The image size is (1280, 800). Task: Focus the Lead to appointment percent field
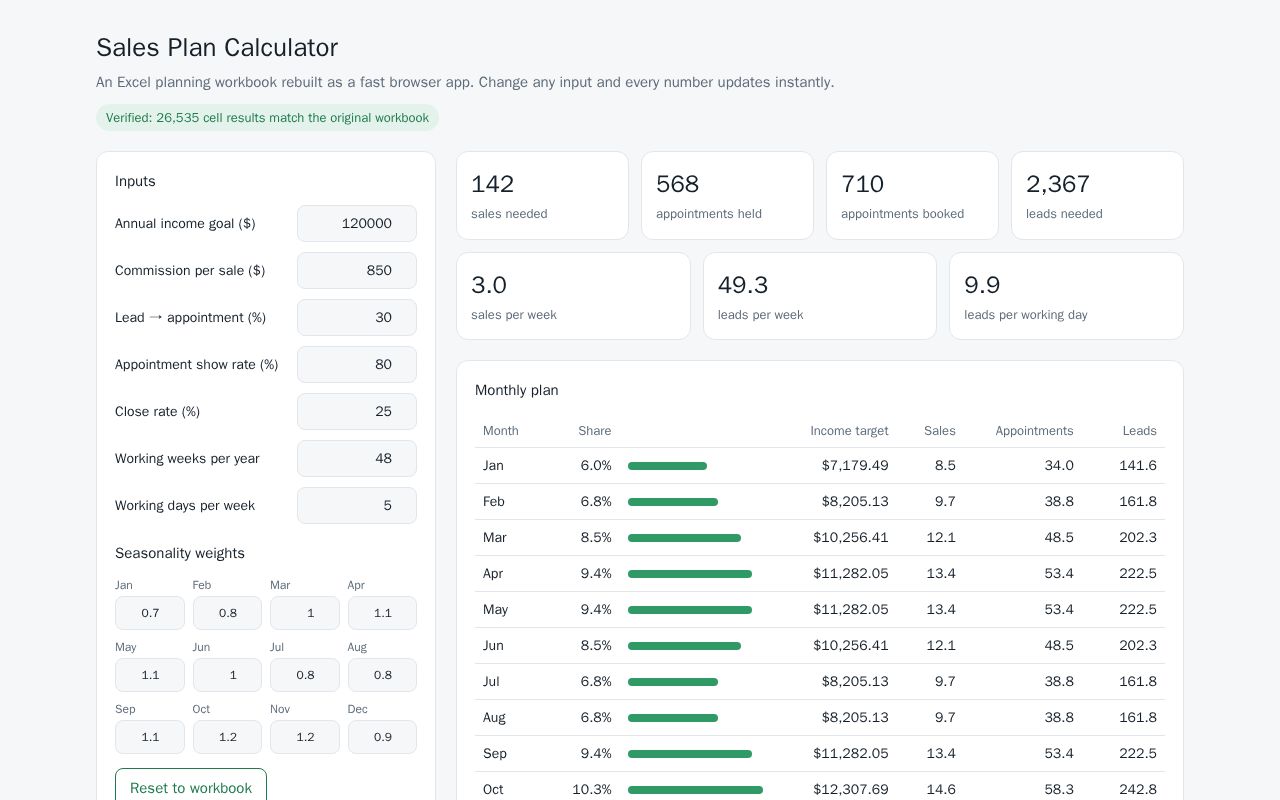pyautogui.click(x=357, y=317)
